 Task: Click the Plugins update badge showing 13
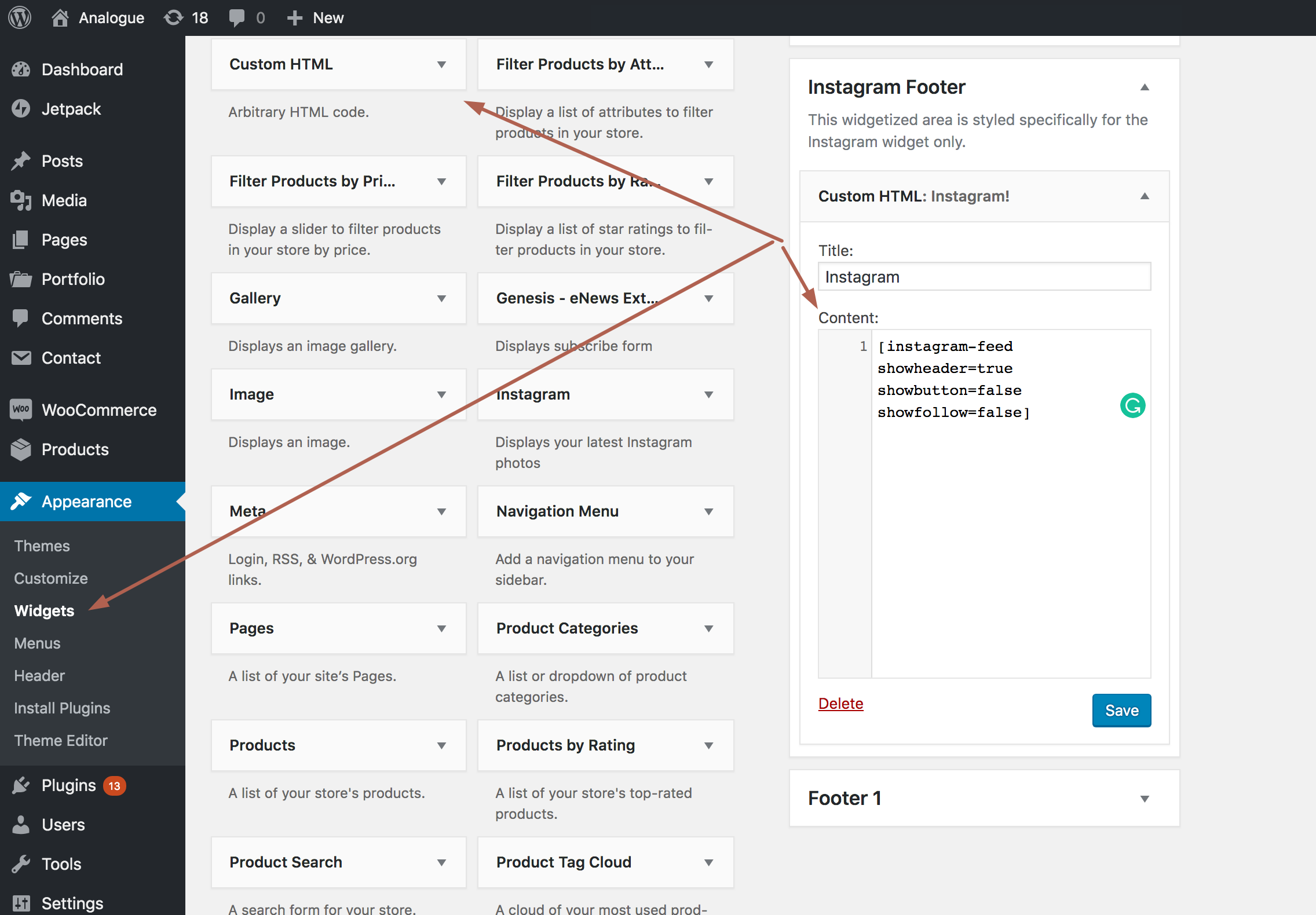(x=115, y=786)
